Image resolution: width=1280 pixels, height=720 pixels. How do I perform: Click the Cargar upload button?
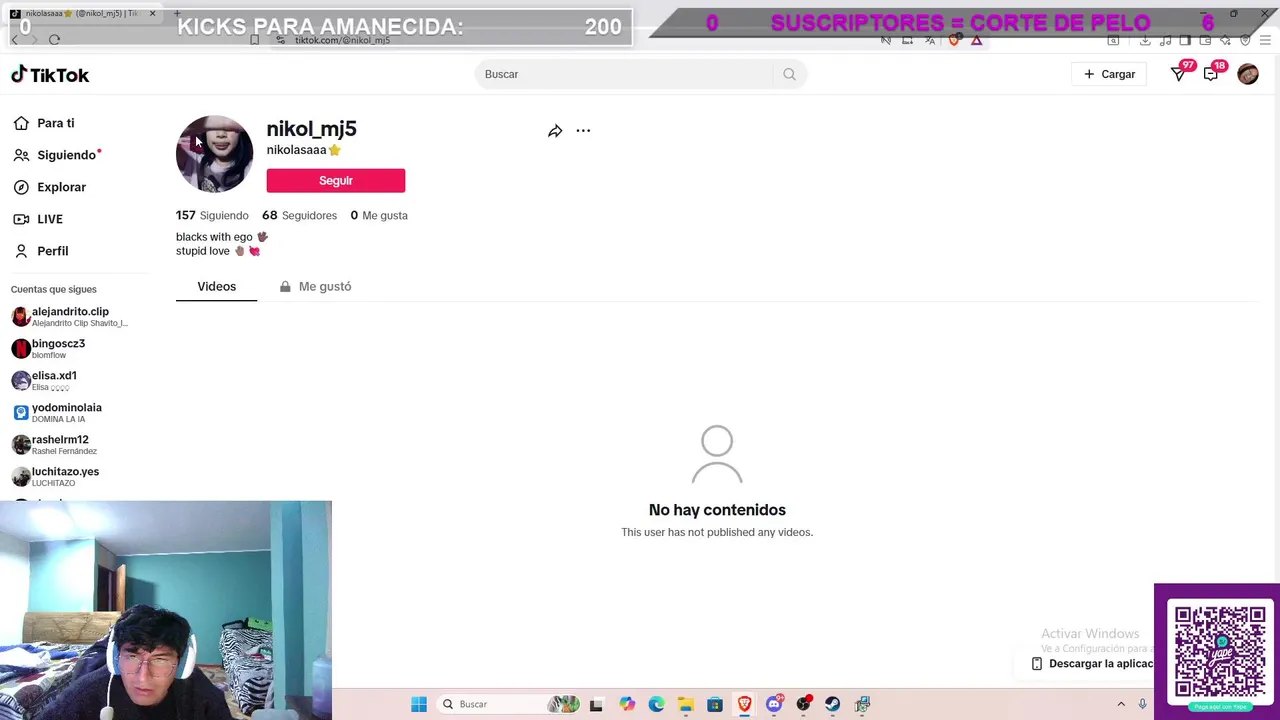click(1109, 74)
